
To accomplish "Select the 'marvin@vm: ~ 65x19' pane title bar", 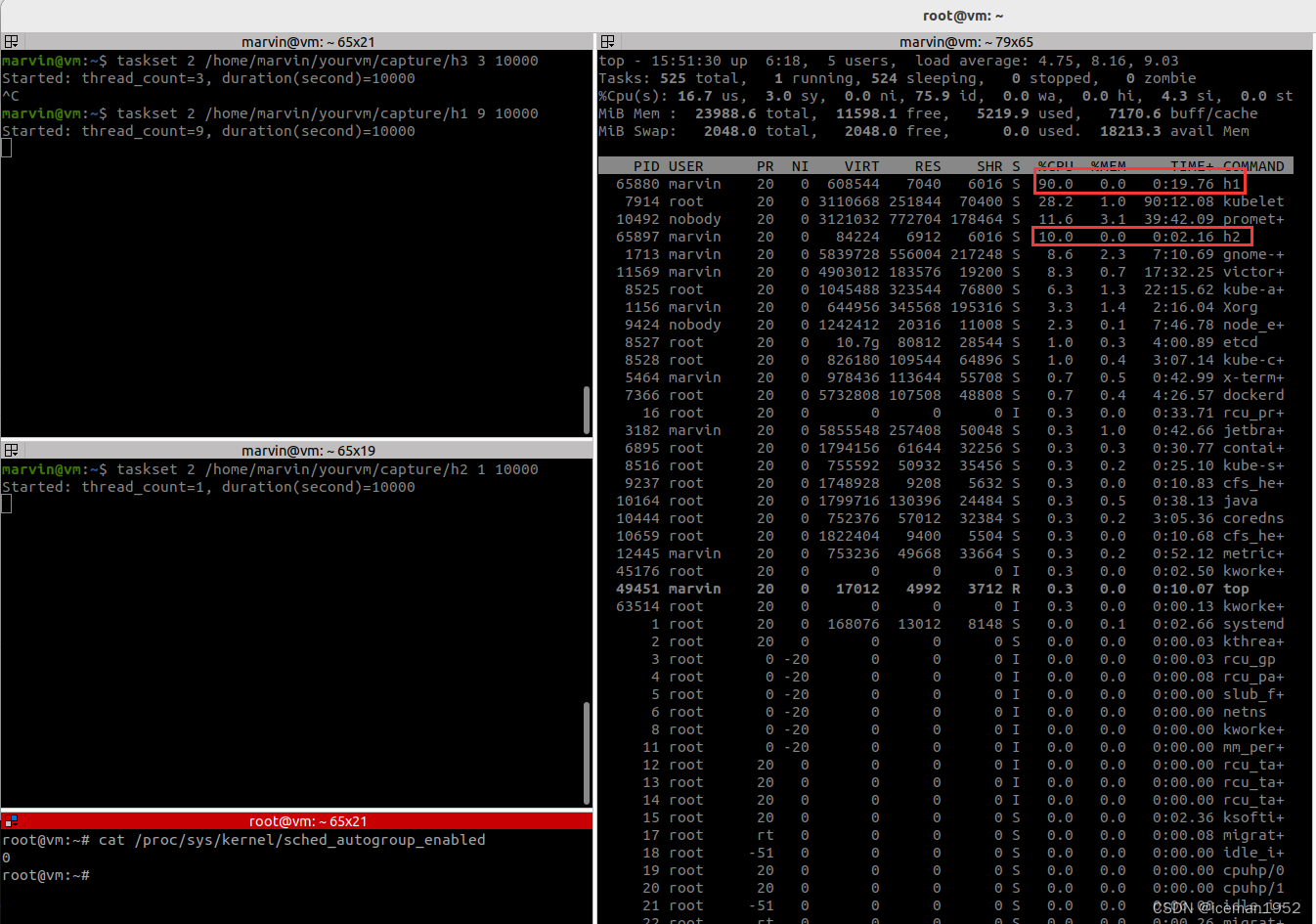I will (x=296, y=450).
